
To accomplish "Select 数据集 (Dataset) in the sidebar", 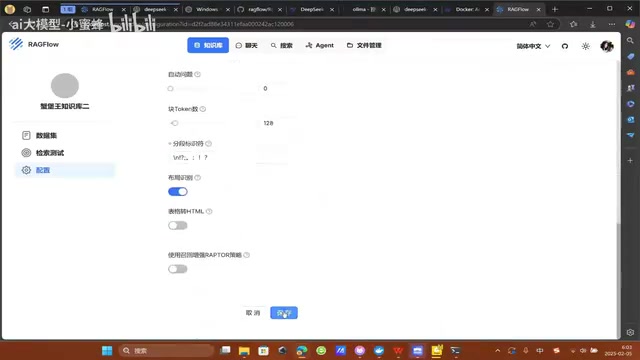I will (x=65, y=136).
